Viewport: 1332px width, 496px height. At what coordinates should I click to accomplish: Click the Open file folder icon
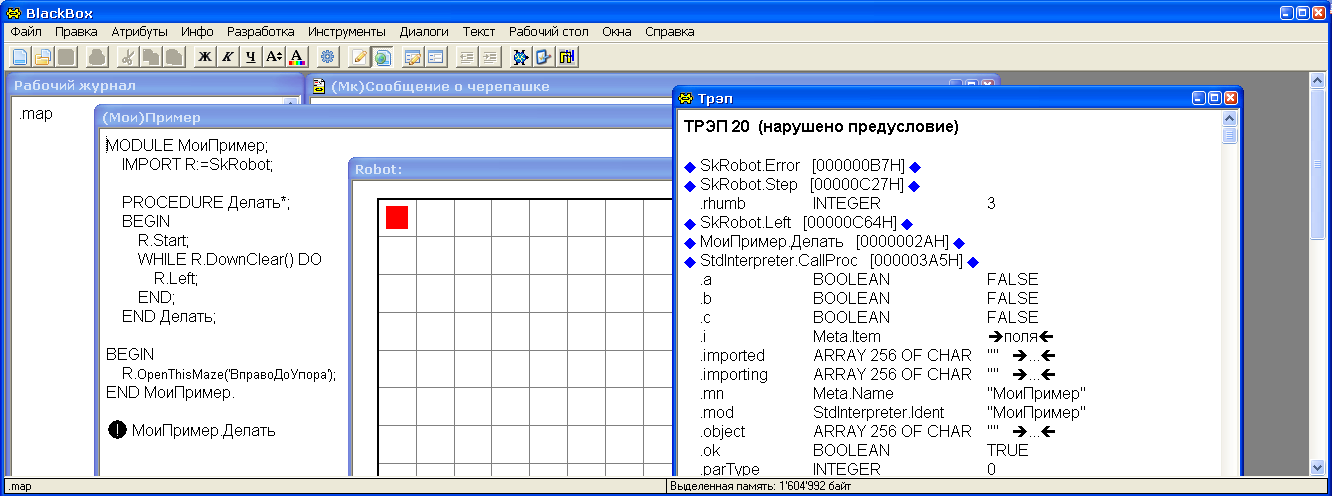[x=43, y=57]
